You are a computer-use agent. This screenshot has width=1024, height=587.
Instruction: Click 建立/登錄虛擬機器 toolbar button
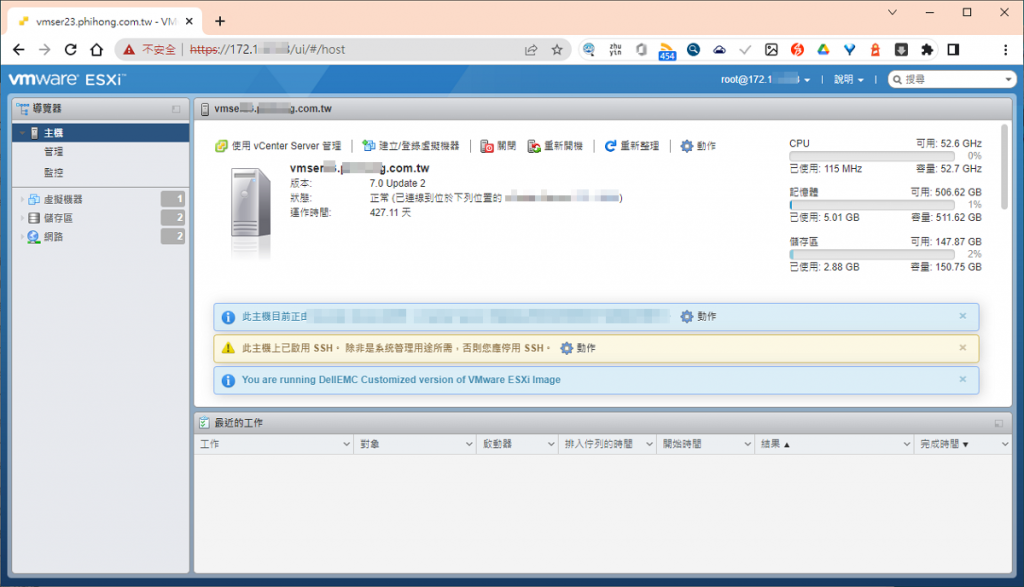click(x=411, y=146)
